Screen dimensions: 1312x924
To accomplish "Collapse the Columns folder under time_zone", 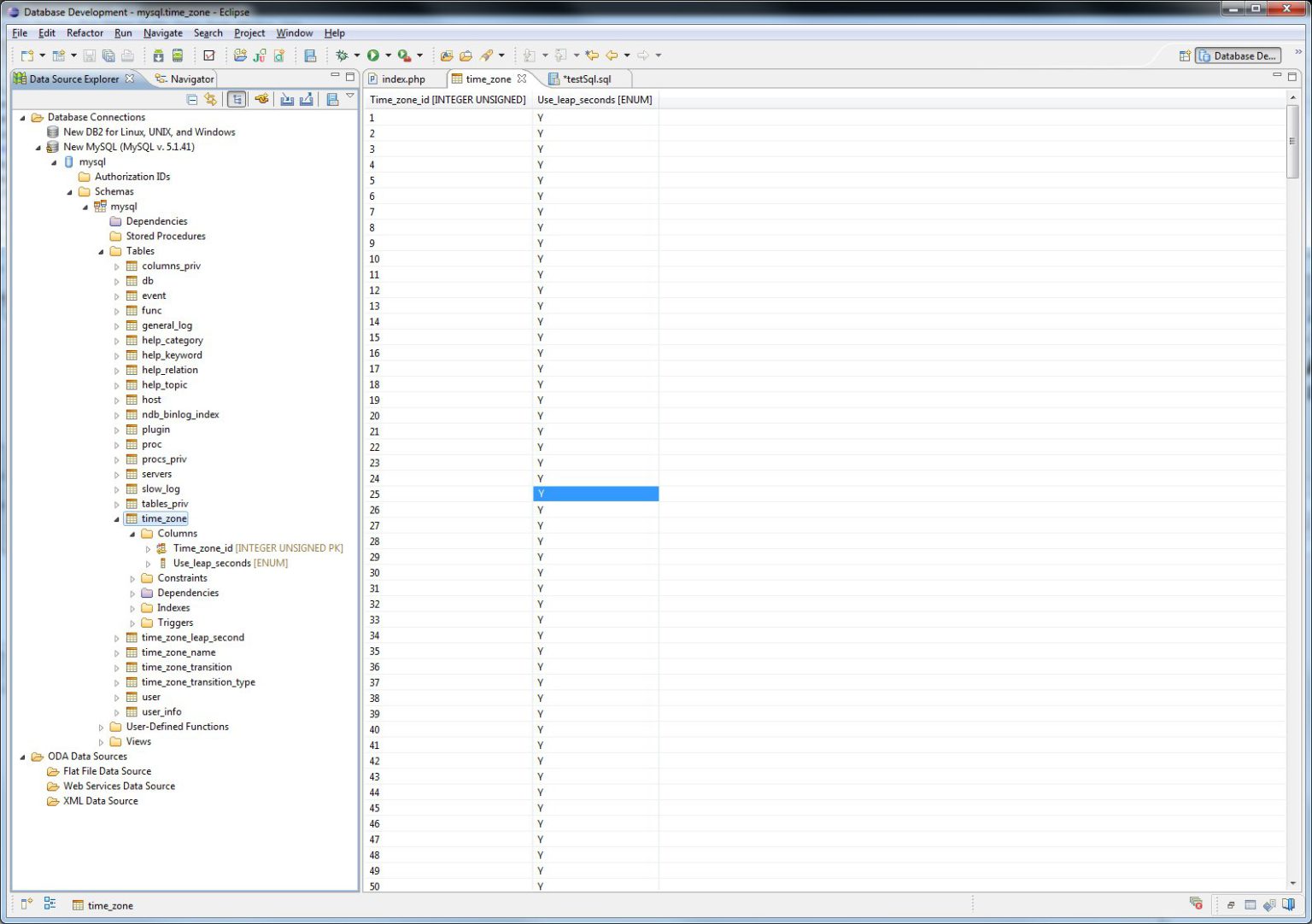I will [132, 533].
